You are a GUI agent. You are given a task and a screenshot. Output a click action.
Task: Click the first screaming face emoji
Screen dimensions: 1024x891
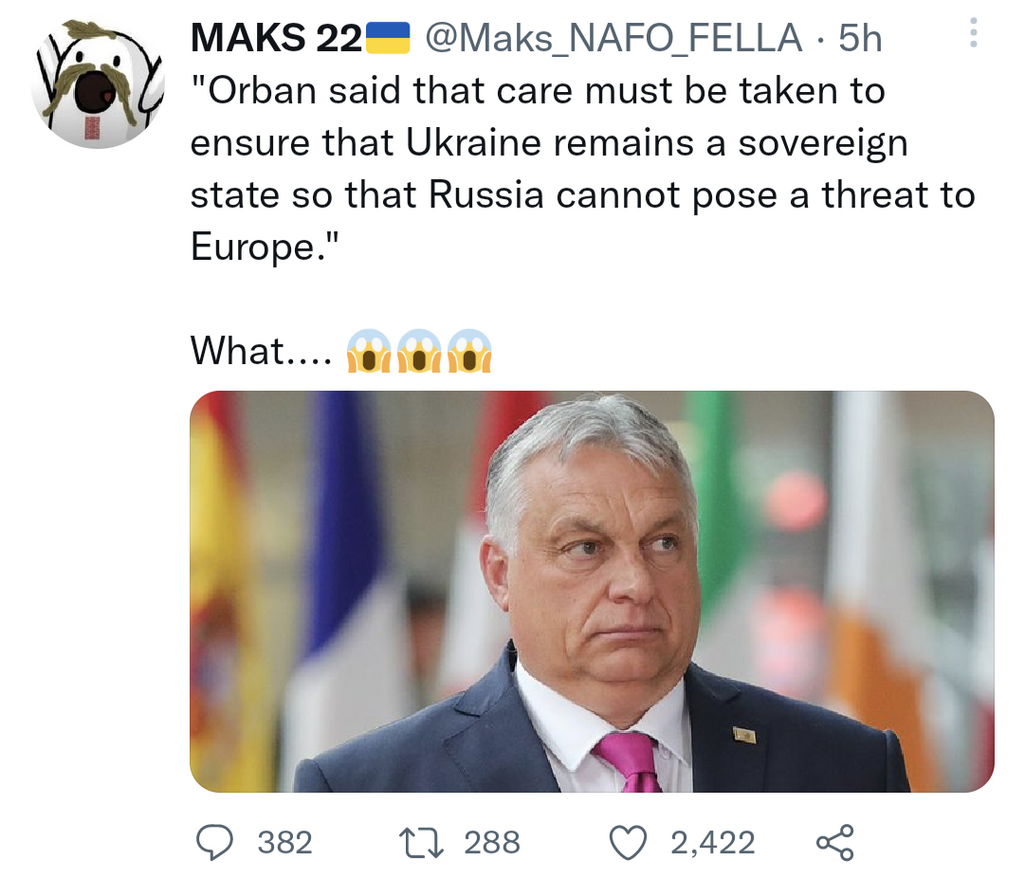click(x=367, y=352)
